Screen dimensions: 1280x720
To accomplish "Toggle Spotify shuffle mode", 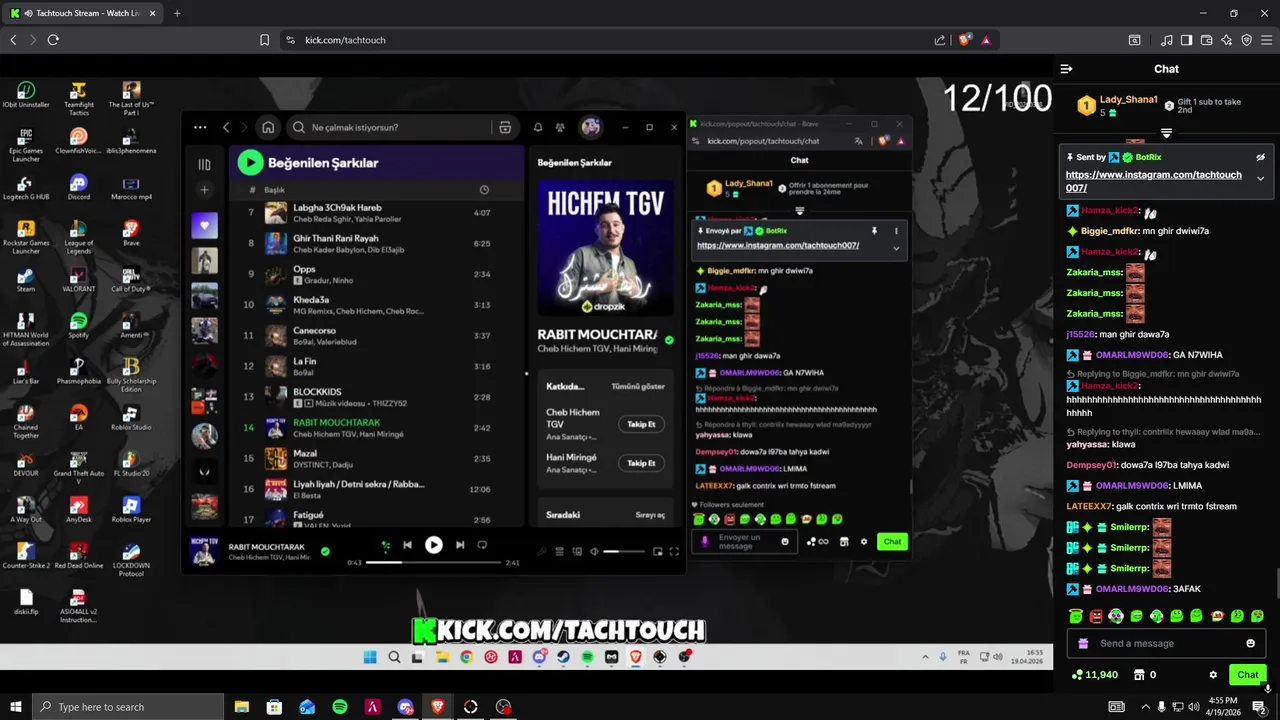I will click(385, 545).
